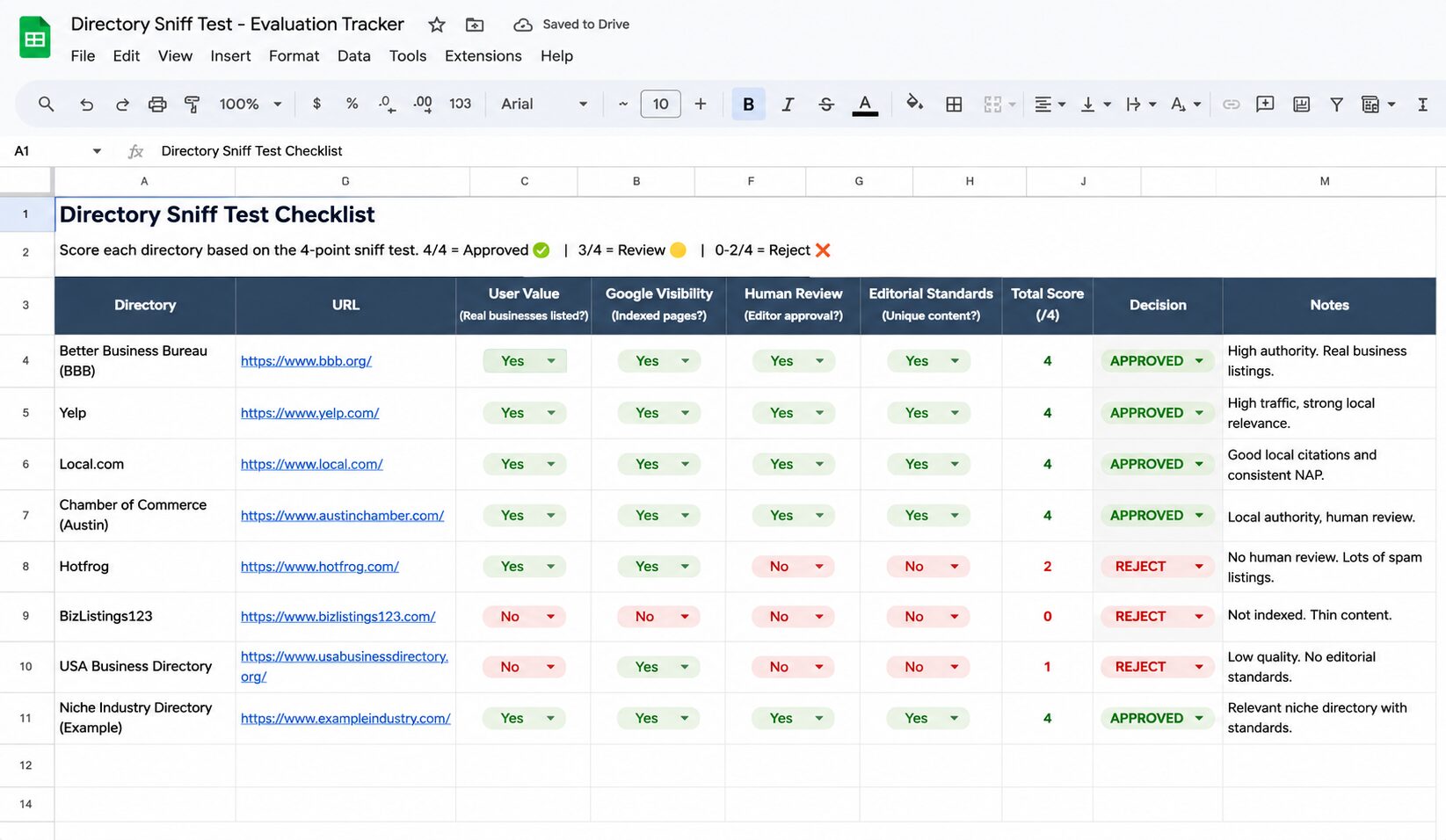Open the Format menu
This screenshot has height=840, width=1446.
pyautogui.click(x=294, y=55)
